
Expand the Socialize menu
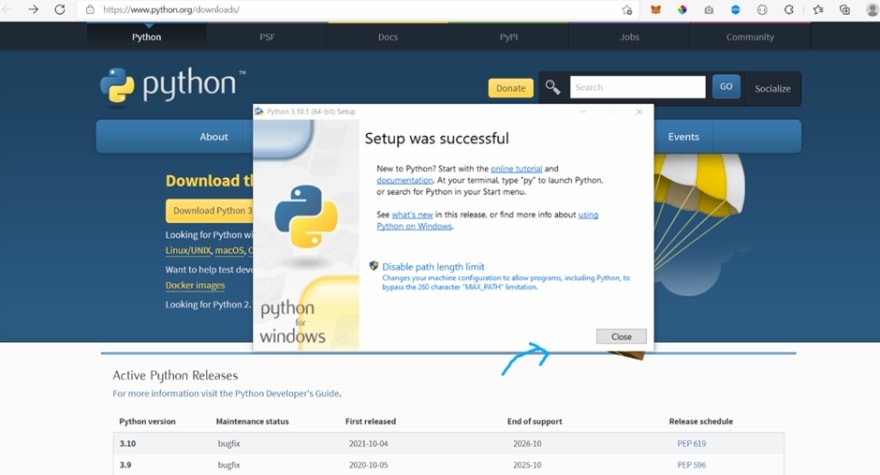[772, 89]
